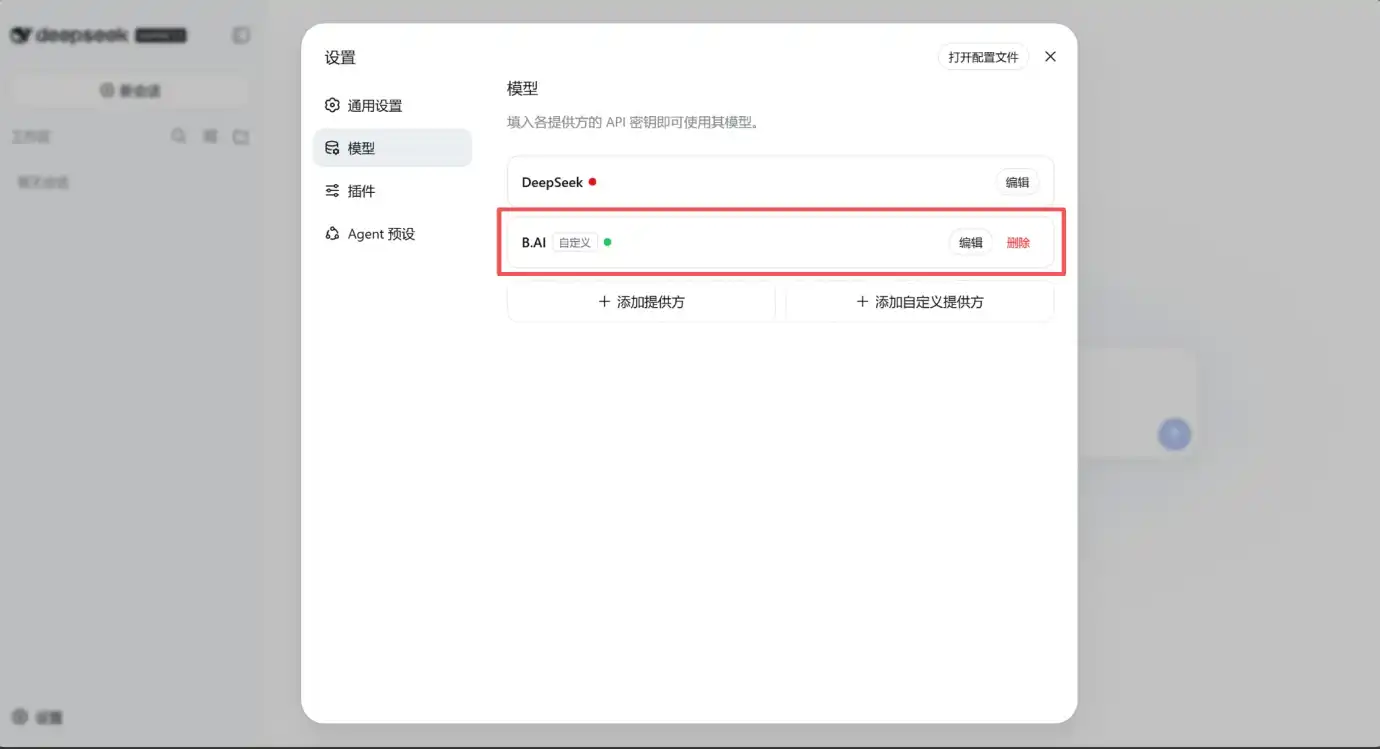Click 添加自定义提供方 button

tap(920, 301)
